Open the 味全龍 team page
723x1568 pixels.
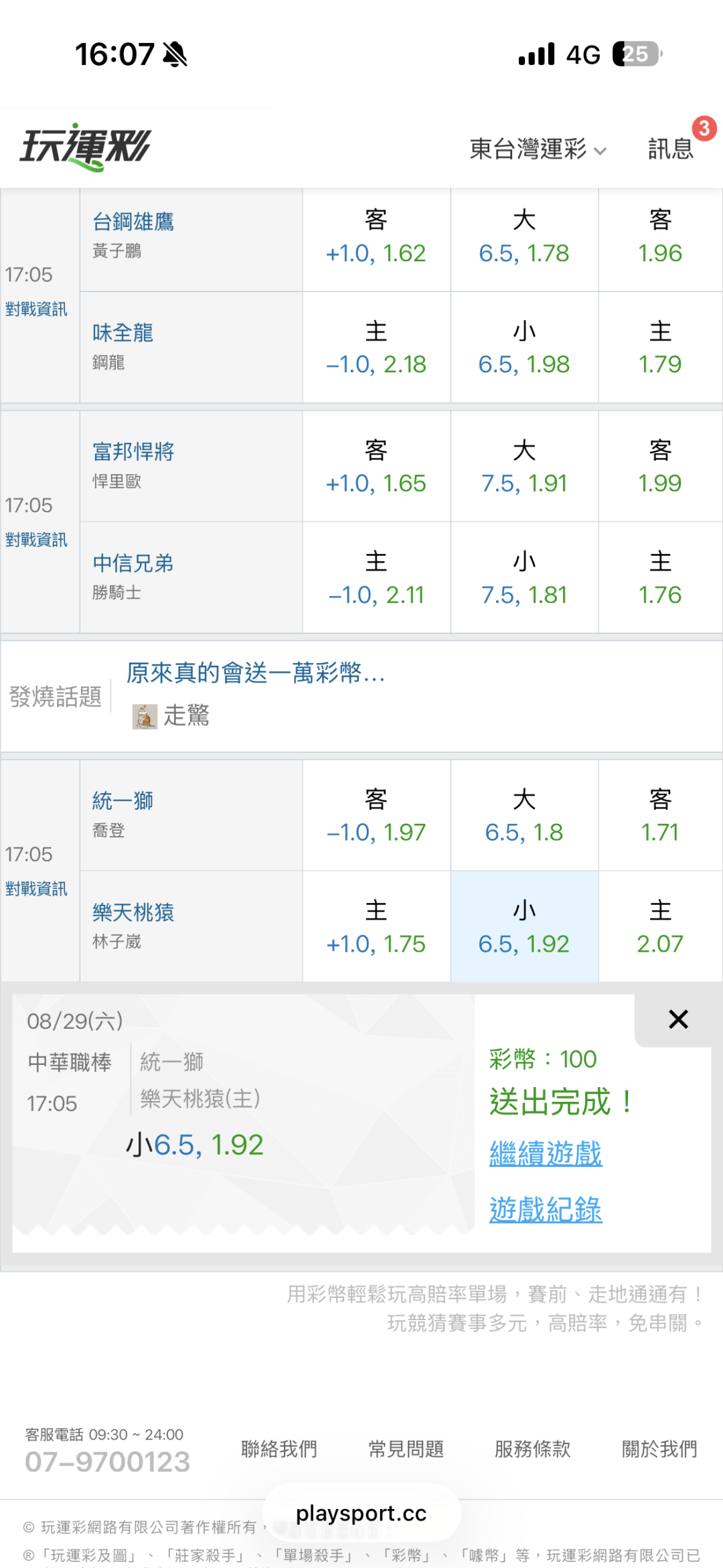pos(123,332)
